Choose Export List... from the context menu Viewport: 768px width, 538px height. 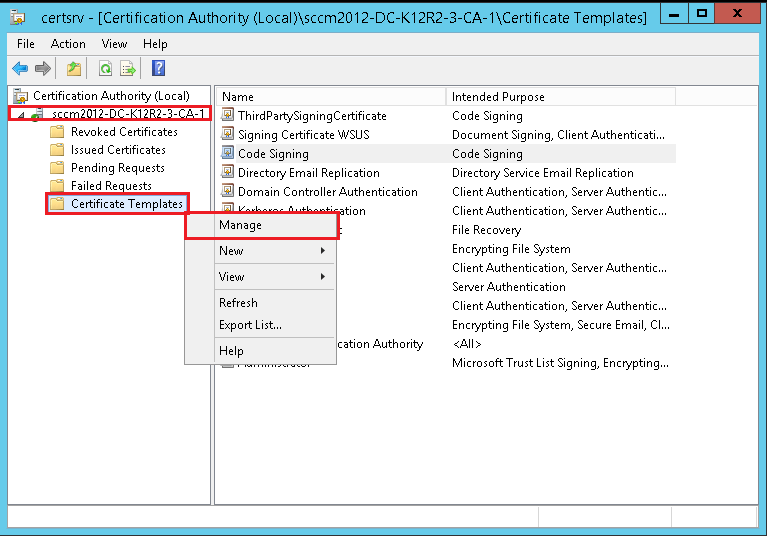click(261, 325)
